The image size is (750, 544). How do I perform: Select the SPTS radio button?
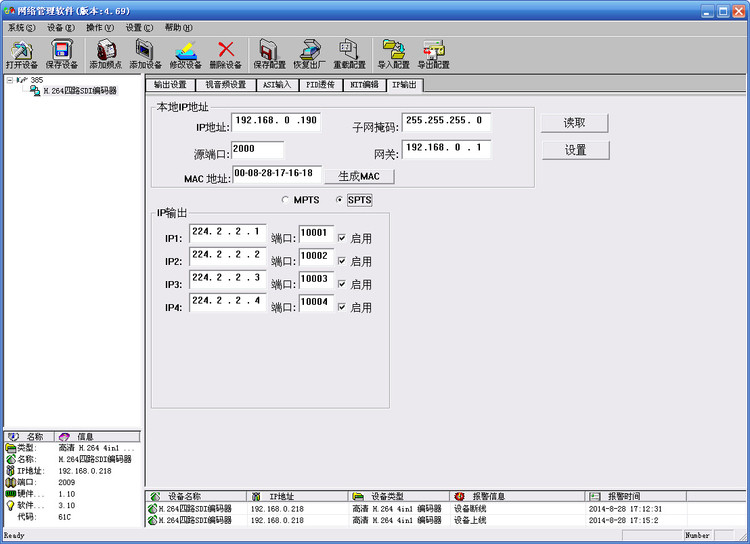(339, 200)
